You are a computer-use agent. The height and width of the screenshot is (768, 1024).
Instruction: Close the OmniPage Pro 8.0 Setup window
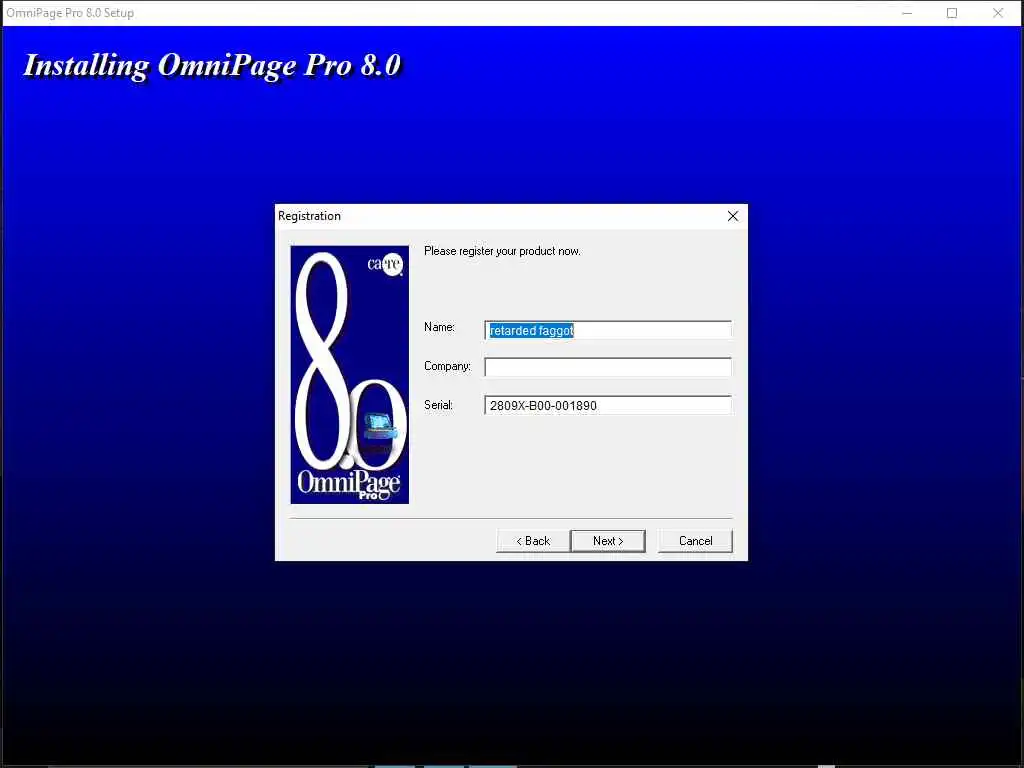(x=998, y=13)
